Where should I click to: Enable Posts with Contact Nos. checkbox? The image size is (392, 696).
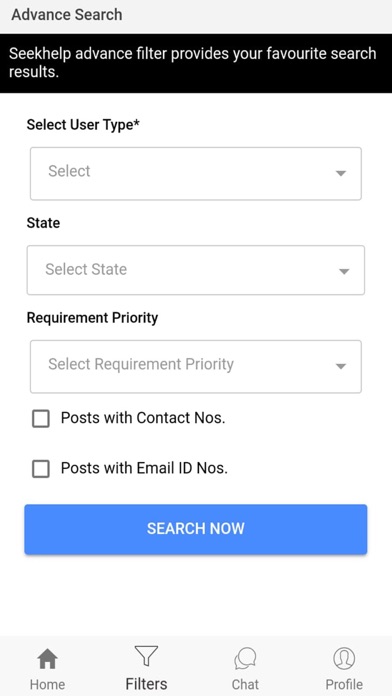(x=41, y=419)
